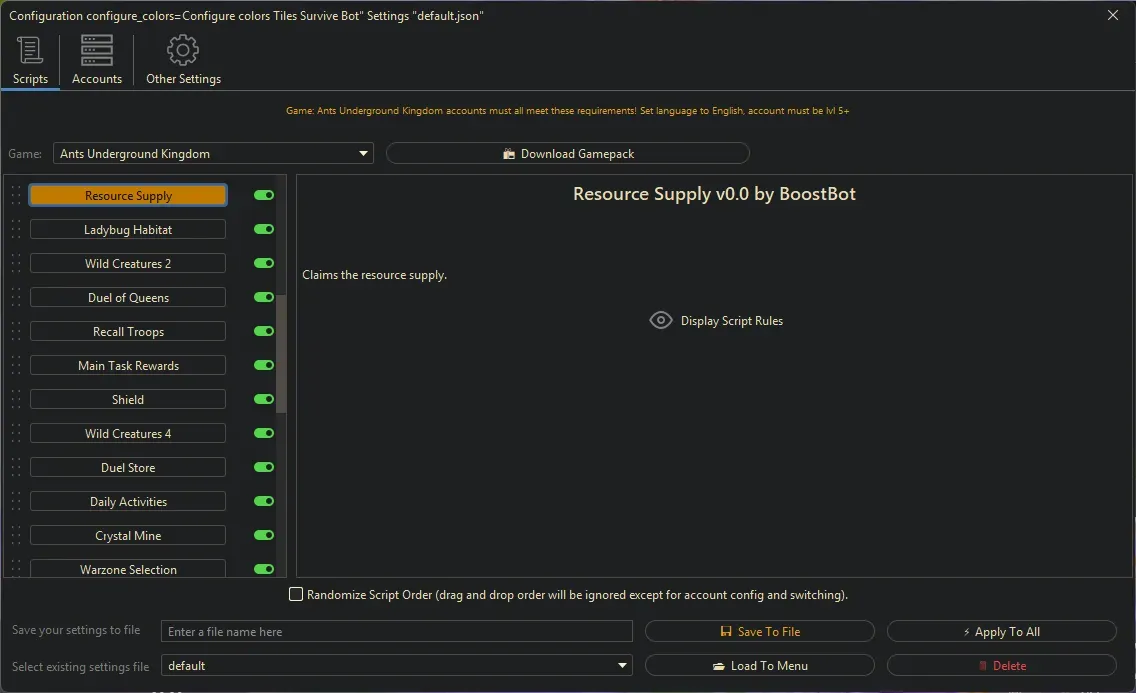1136x693 pixels.
Task: Click drag handle beside Crystal Mine
Action: pyautogui.click(x=16, y=536)
